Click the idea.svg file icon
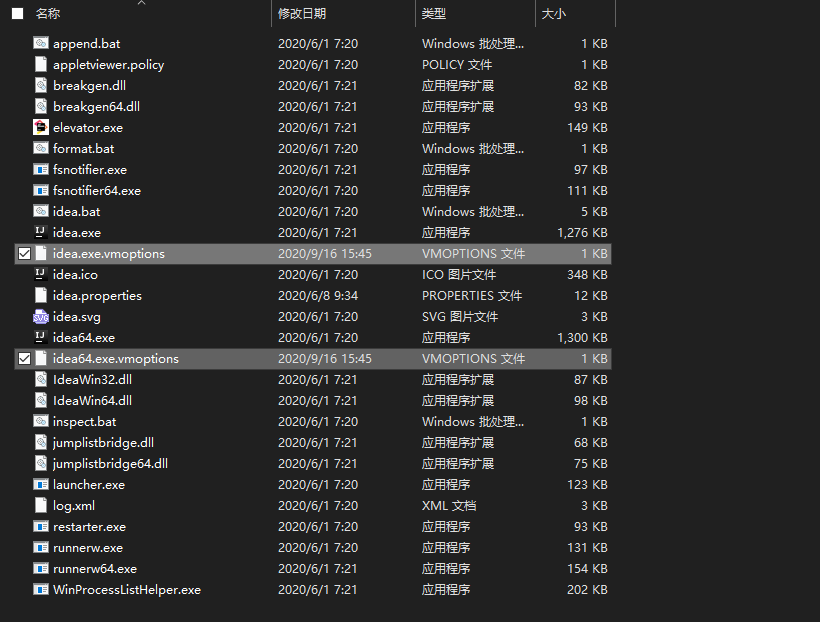This screenshot has height=622, width=820. (x=41, y=316)
